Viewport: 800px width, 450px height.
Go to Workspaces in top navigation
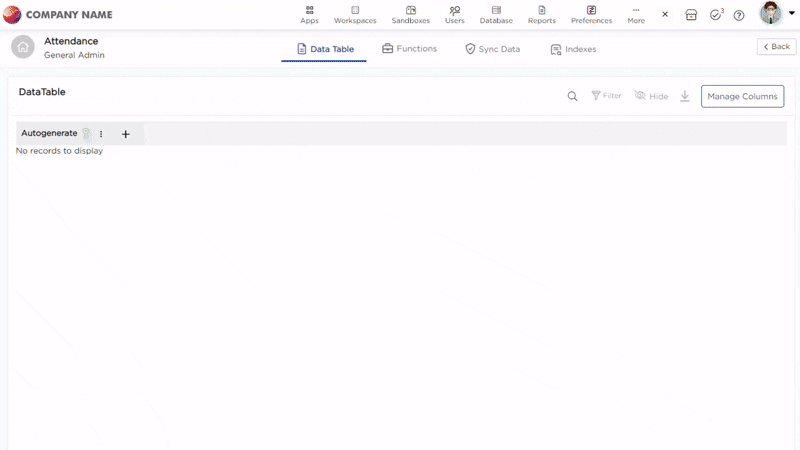pyautogui.click(x=355, y=14)
